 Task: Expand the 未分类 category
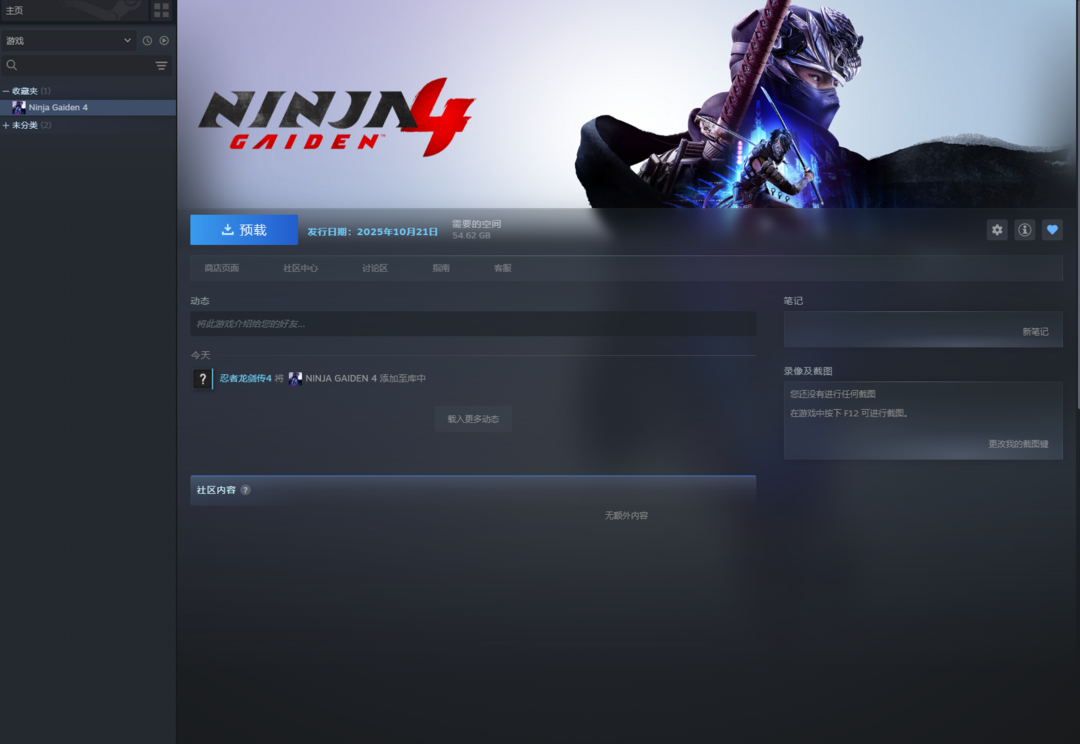point(6,125)
